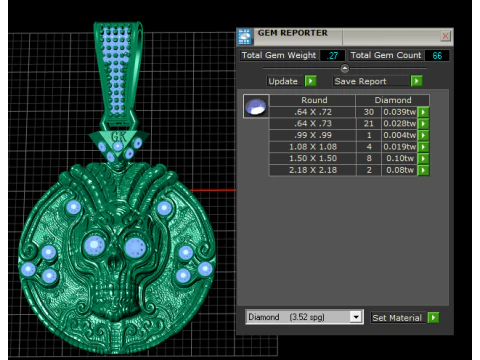The image size is (480, 360).
Task: Click the GEM REPORTER title bar
Action: tap(346, 37)
